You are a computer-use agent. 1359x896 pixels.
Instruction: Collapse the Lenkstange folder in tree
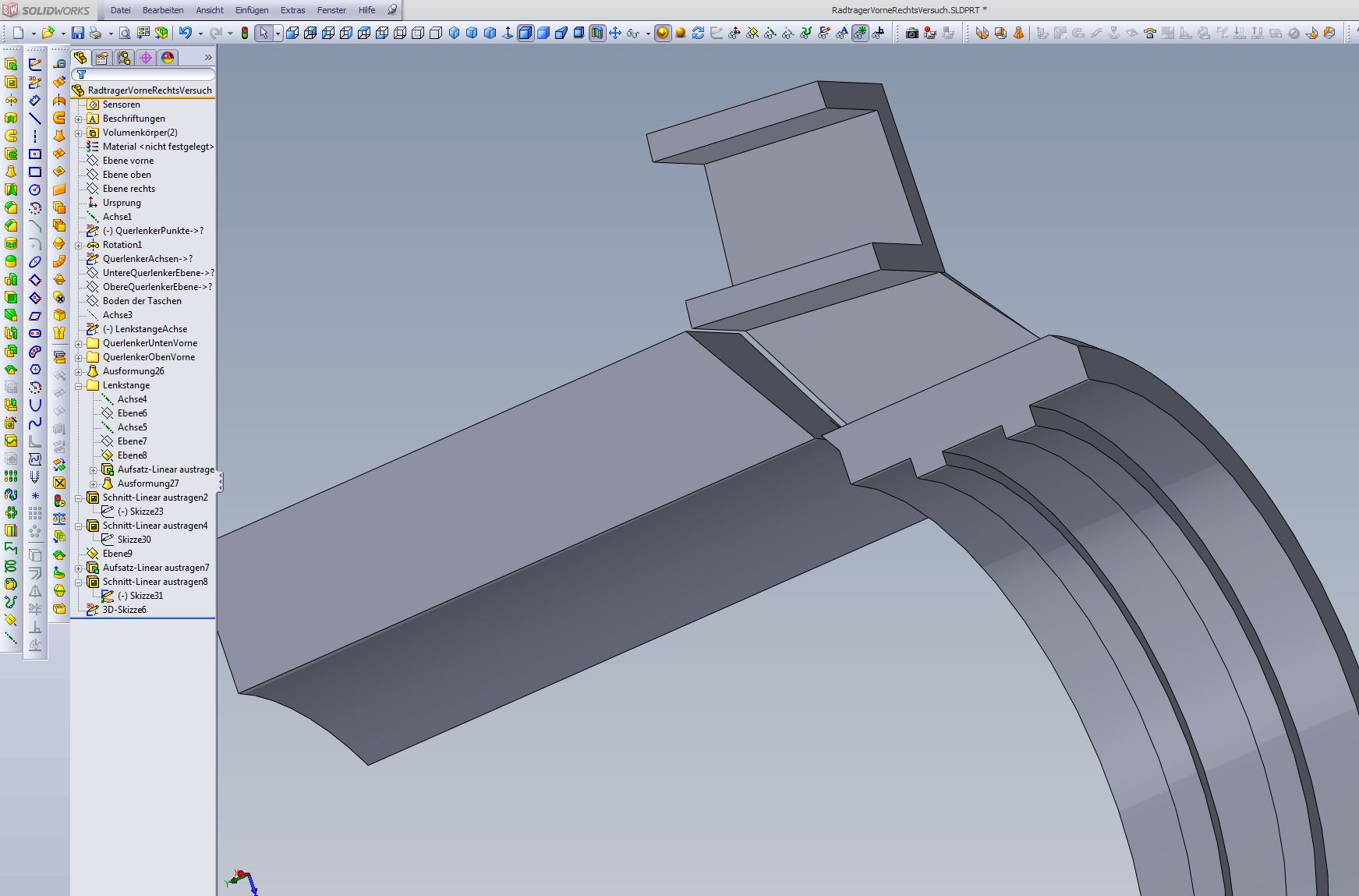tap(79, 386)
